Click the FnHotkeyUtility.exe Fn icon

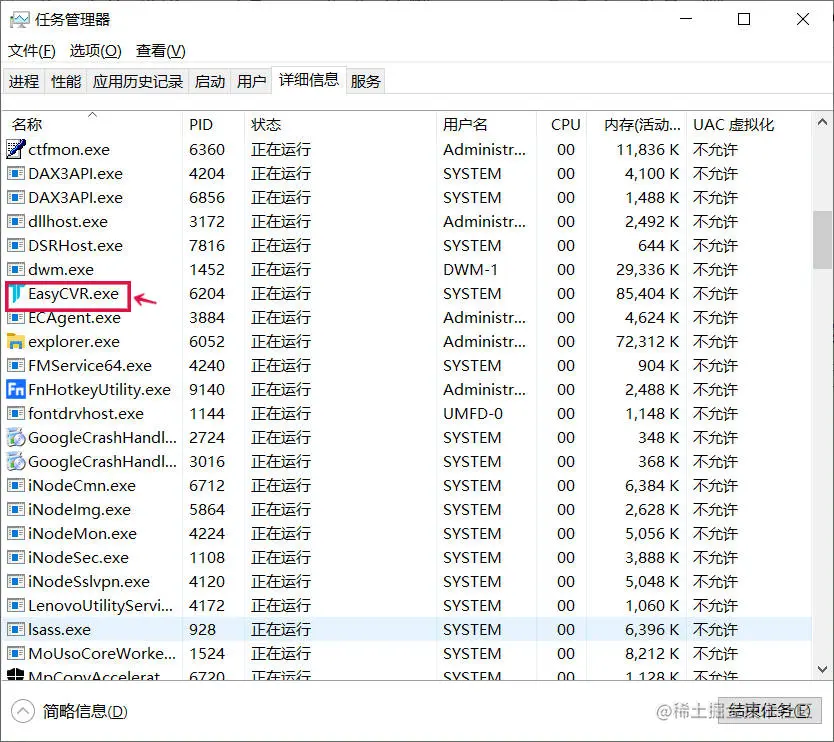coord(15,389)
